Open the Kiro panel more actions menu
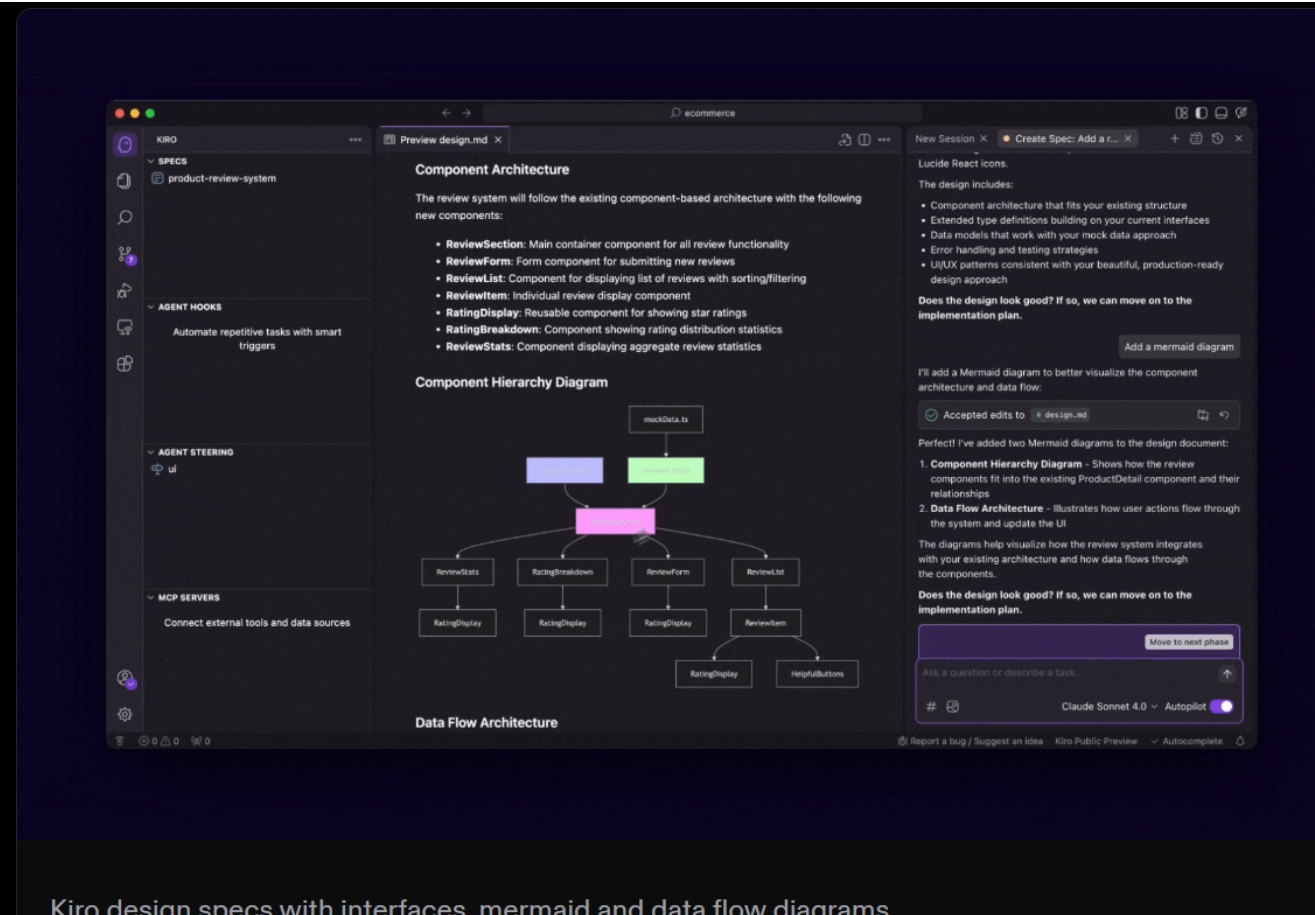Image resolution: width=1315 pixels, height=915 pixels. [355, 140]
